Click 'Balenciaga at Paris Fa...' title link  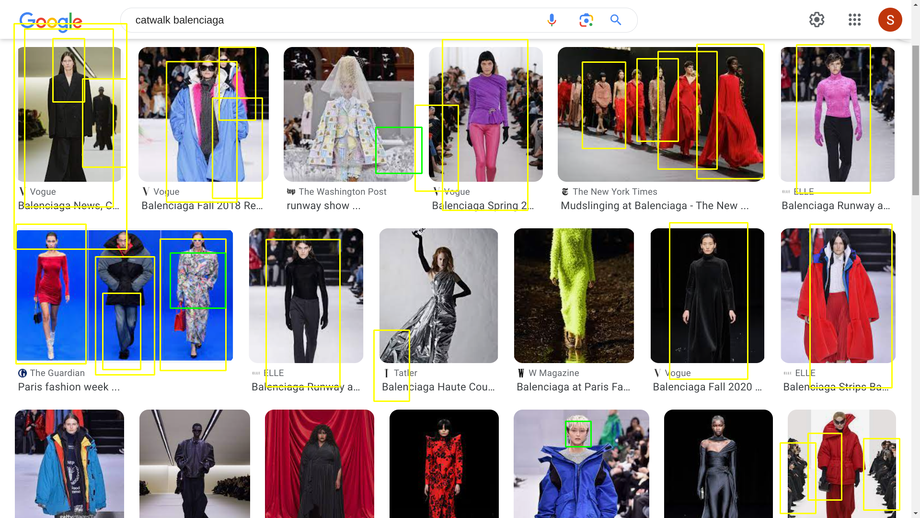pyautogui.click(x=573, y=387)
